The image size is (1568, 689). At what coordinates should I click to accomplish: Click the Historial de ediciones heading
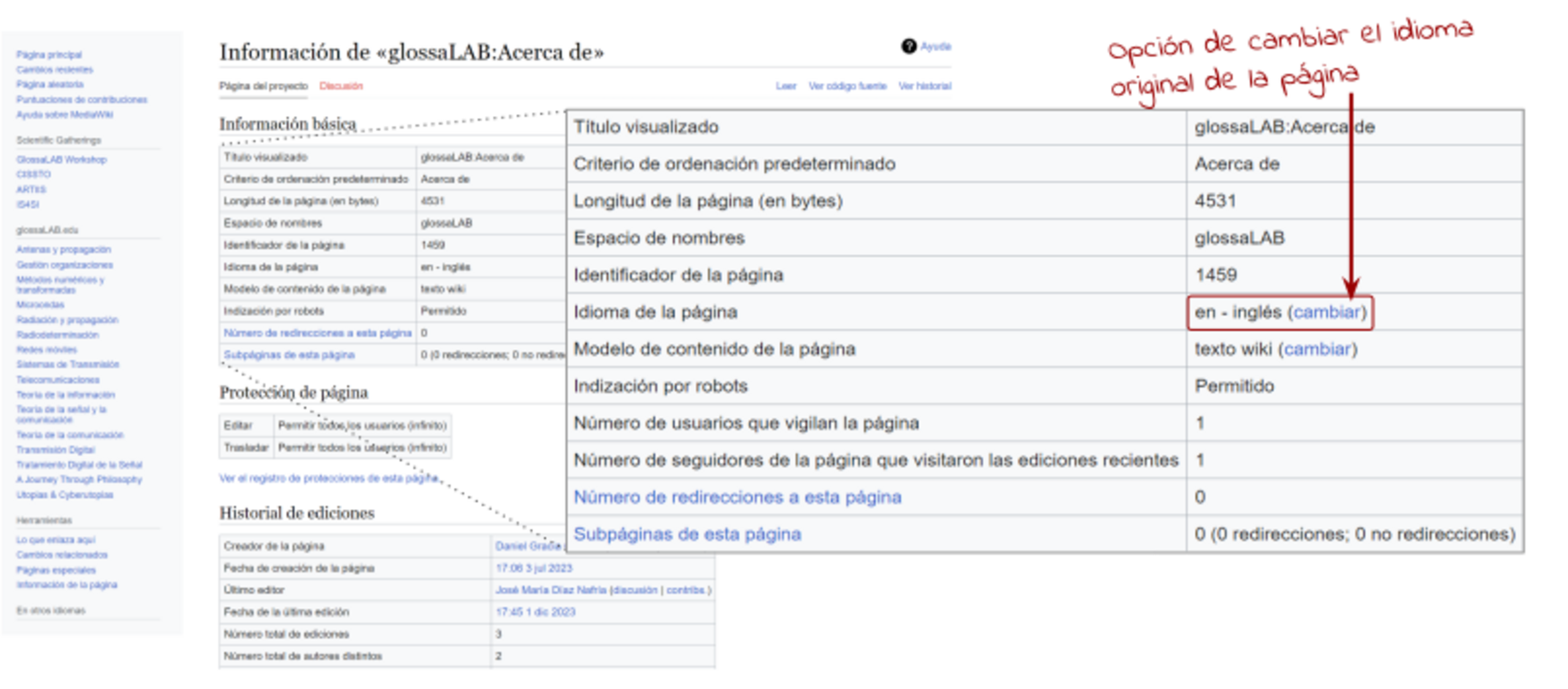297,513
